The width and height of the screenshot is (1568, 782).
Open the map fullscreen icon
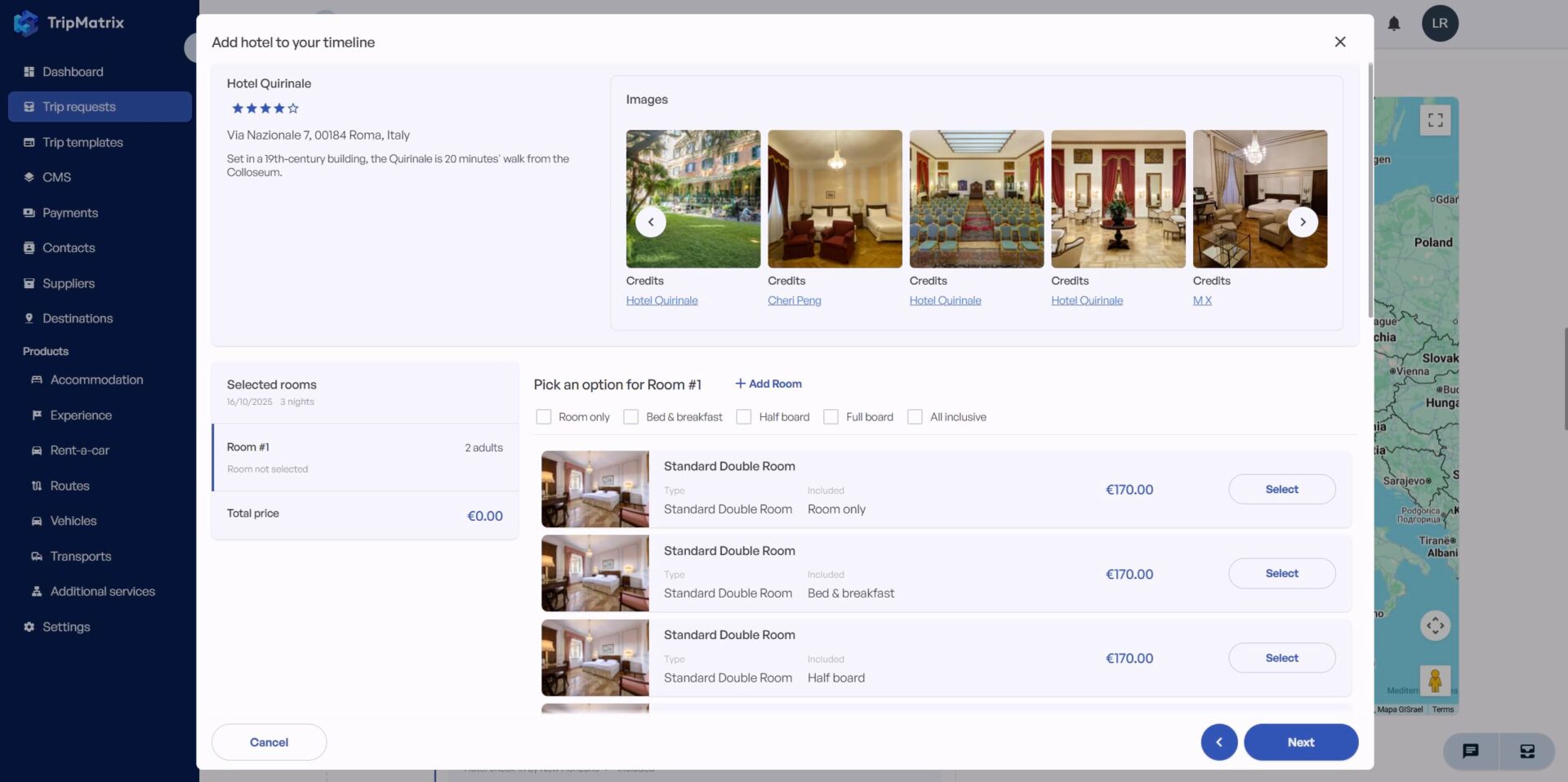(x=1435, y=121)
